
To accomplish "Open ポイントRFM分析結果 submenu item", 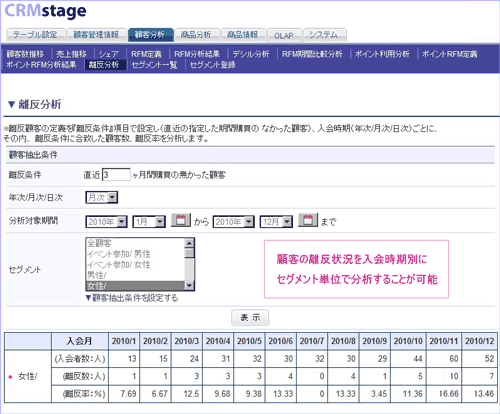I will coord(41,65).
